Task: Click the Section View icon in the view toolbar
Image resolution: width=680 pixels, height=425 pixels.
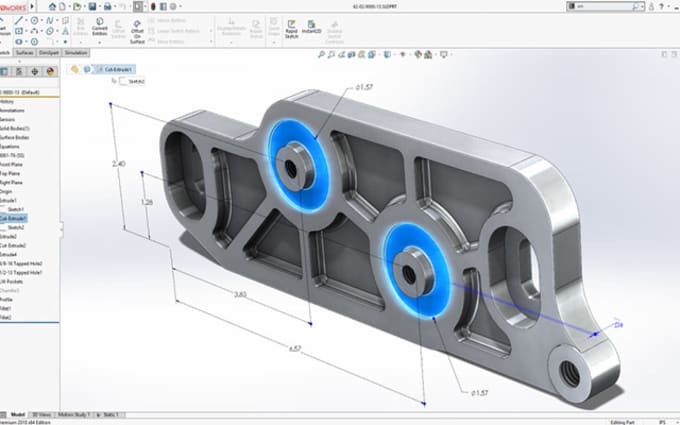Action: [x=351, y=55]
